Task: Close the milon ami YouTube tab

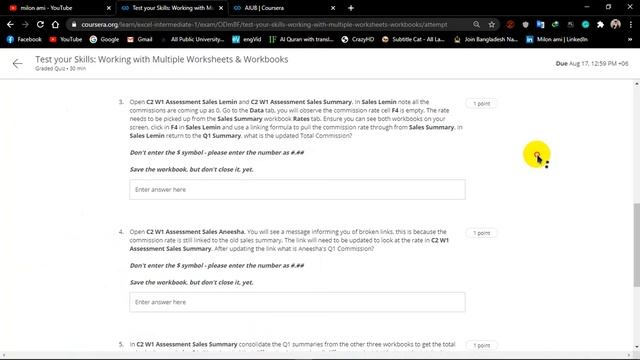Action: pyautogui.click(x=109, y=8)
